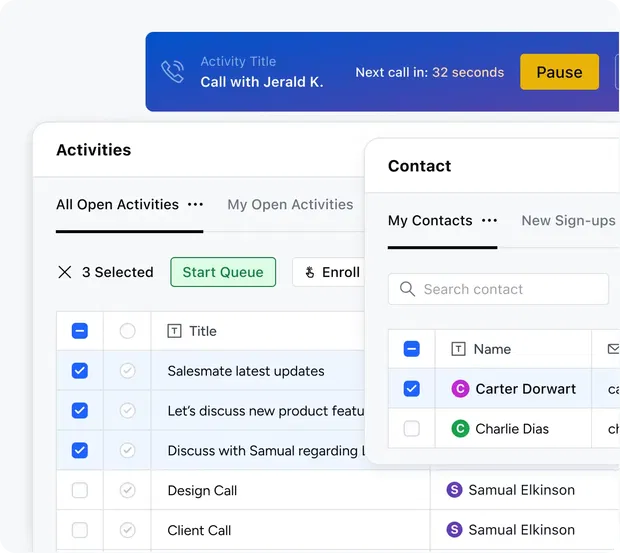Click Samual Elkinson avatar in Client Call row

tap(454, 529)
